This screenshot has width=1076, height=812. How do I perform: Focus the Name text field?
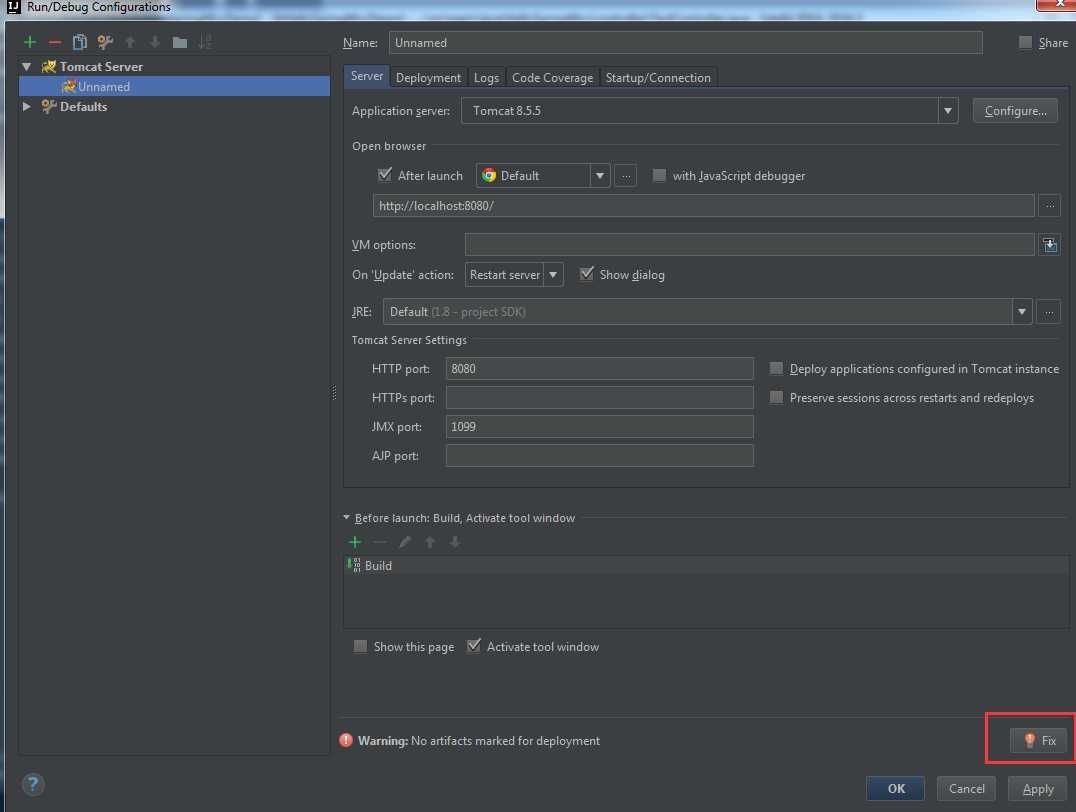686,43
